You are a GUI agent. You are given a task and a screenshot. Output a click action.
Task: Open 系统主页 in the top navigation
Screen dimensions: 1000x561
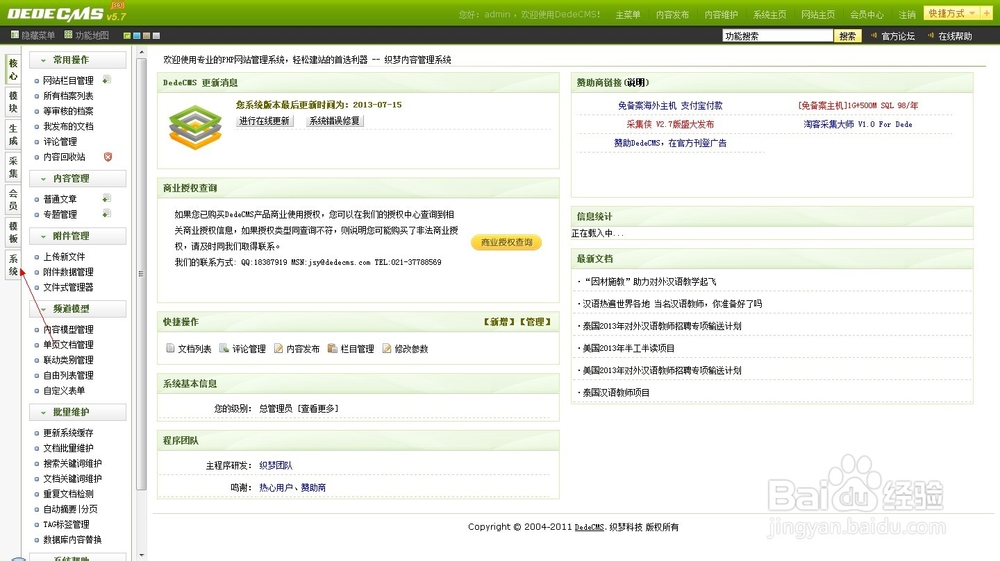(770, 15)
